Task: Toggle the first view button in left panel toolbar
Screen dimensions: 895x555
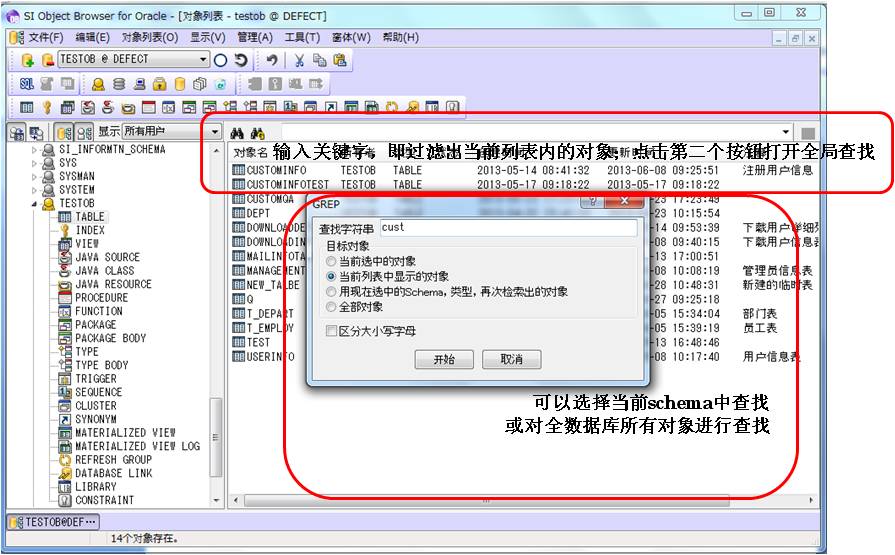Action: click(17, 133)
